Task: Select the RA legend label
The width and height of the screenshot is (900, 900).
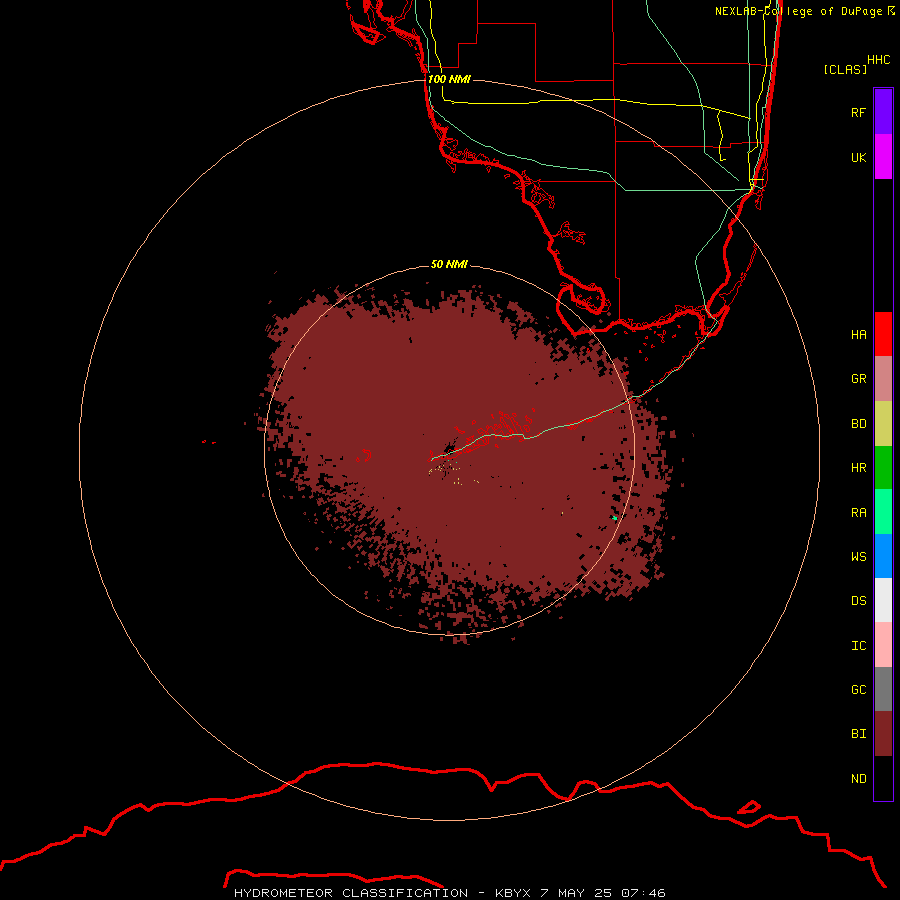Action: click(858, 513)
